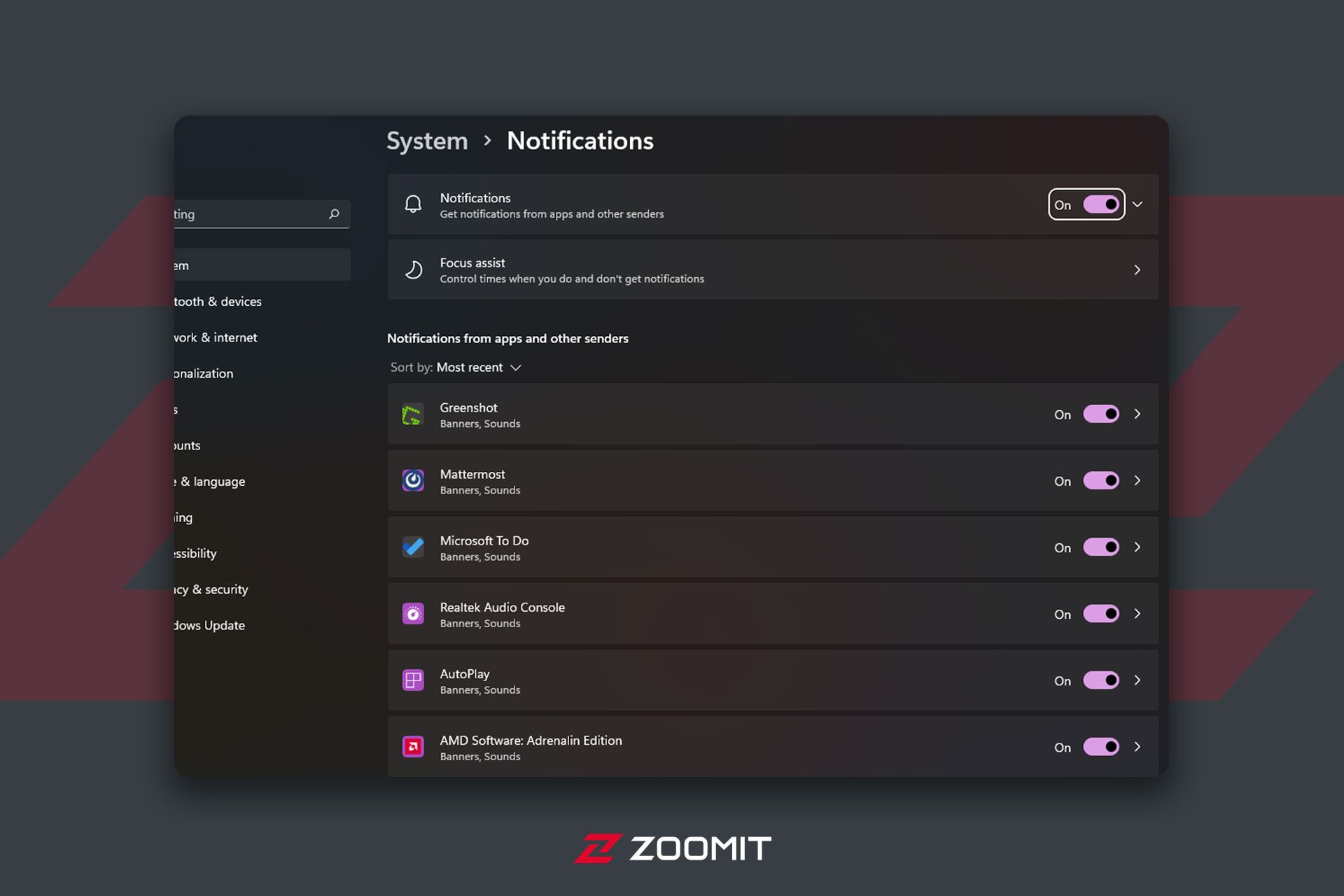
Task: Turn off the main Notifications toggle
Action: coord(1101,204)
